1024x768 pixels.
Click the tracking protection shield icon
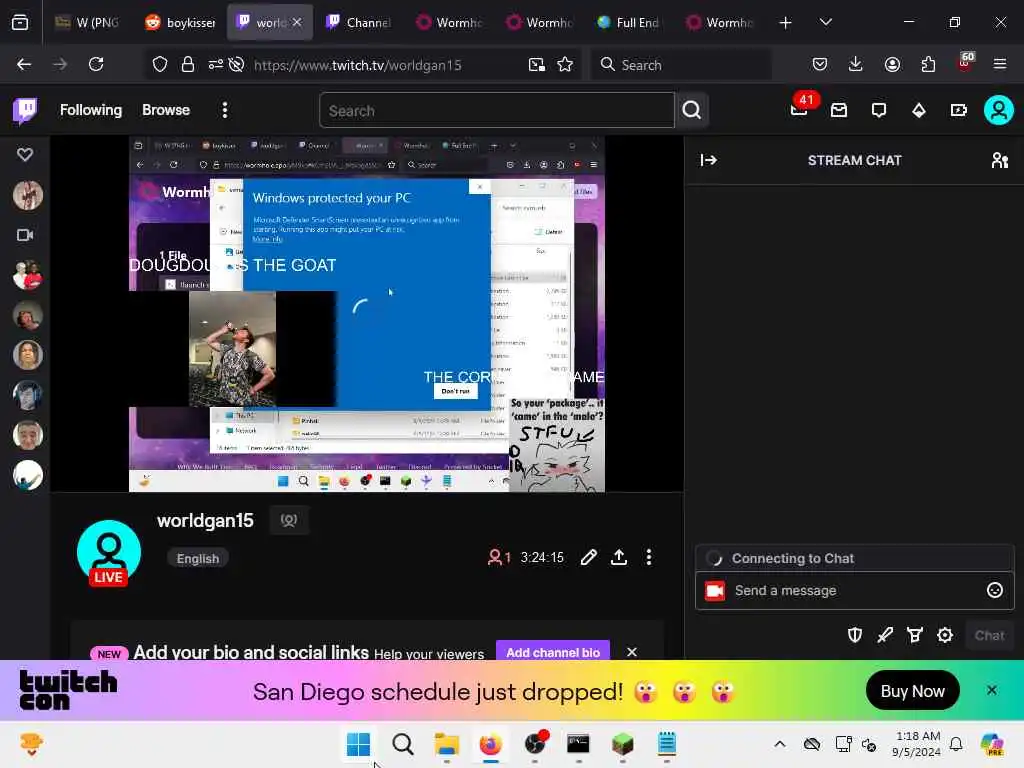click(x=160, y=64)
